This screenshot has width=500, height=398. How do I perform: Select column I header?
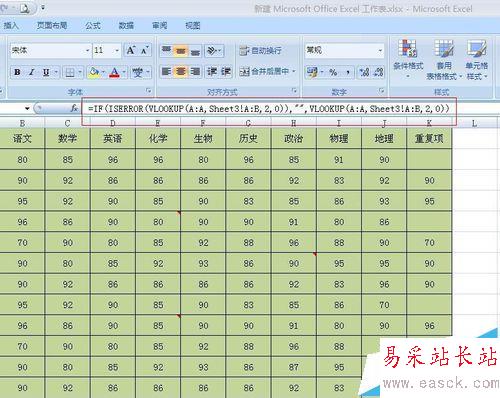click(x=339, y=123)
